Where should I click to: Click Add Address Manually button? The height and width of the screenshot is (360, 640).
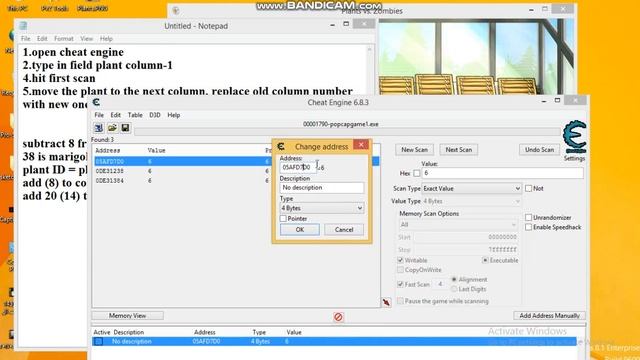[x=549, y=316]
